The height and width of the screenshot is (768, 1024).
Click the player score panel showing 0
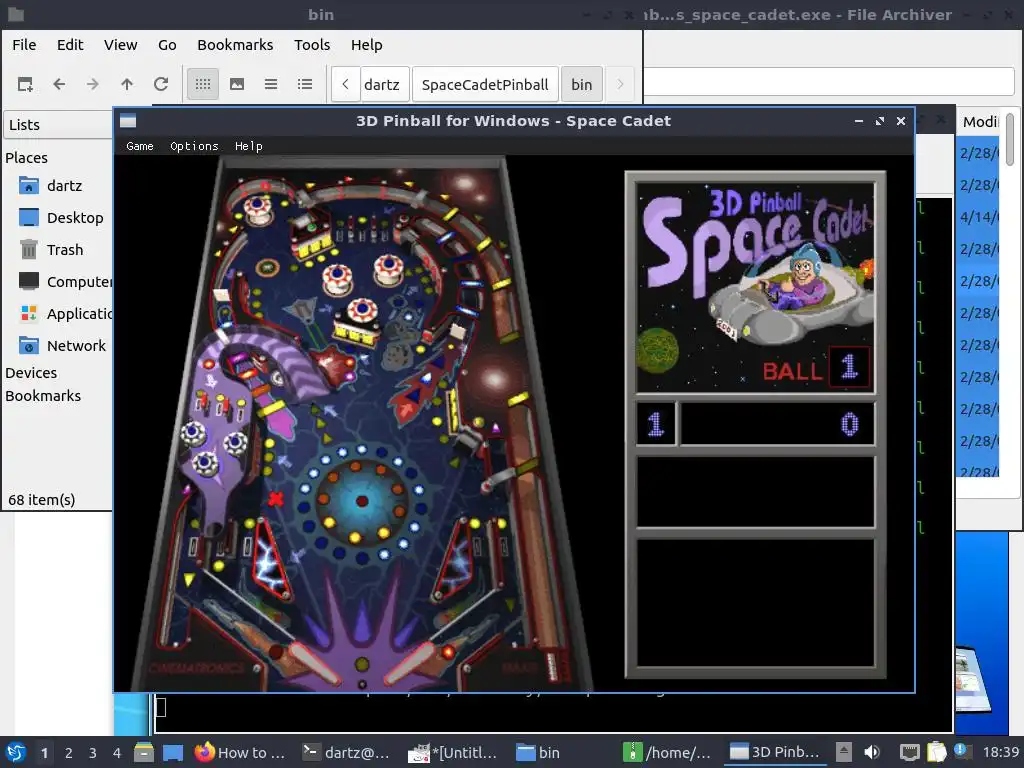(x=777, y=424)
